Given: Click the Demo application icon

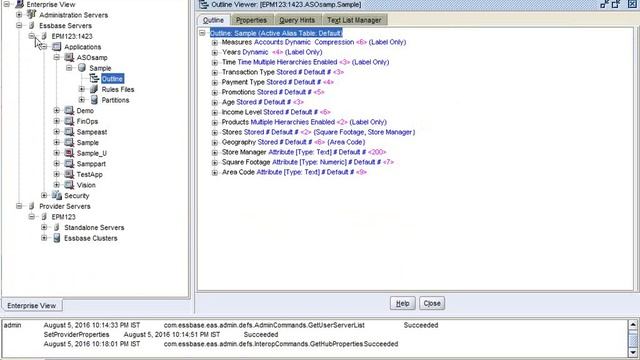Looking at the screenshot, I should coord(69,110).
